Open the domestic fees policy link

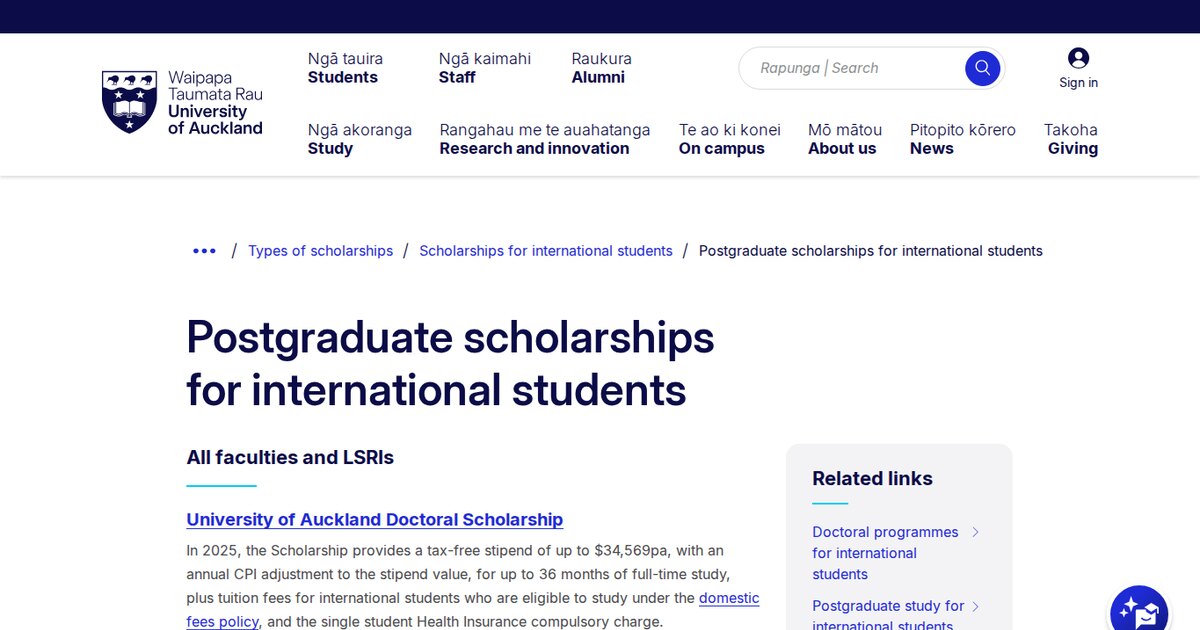(473, 610)
